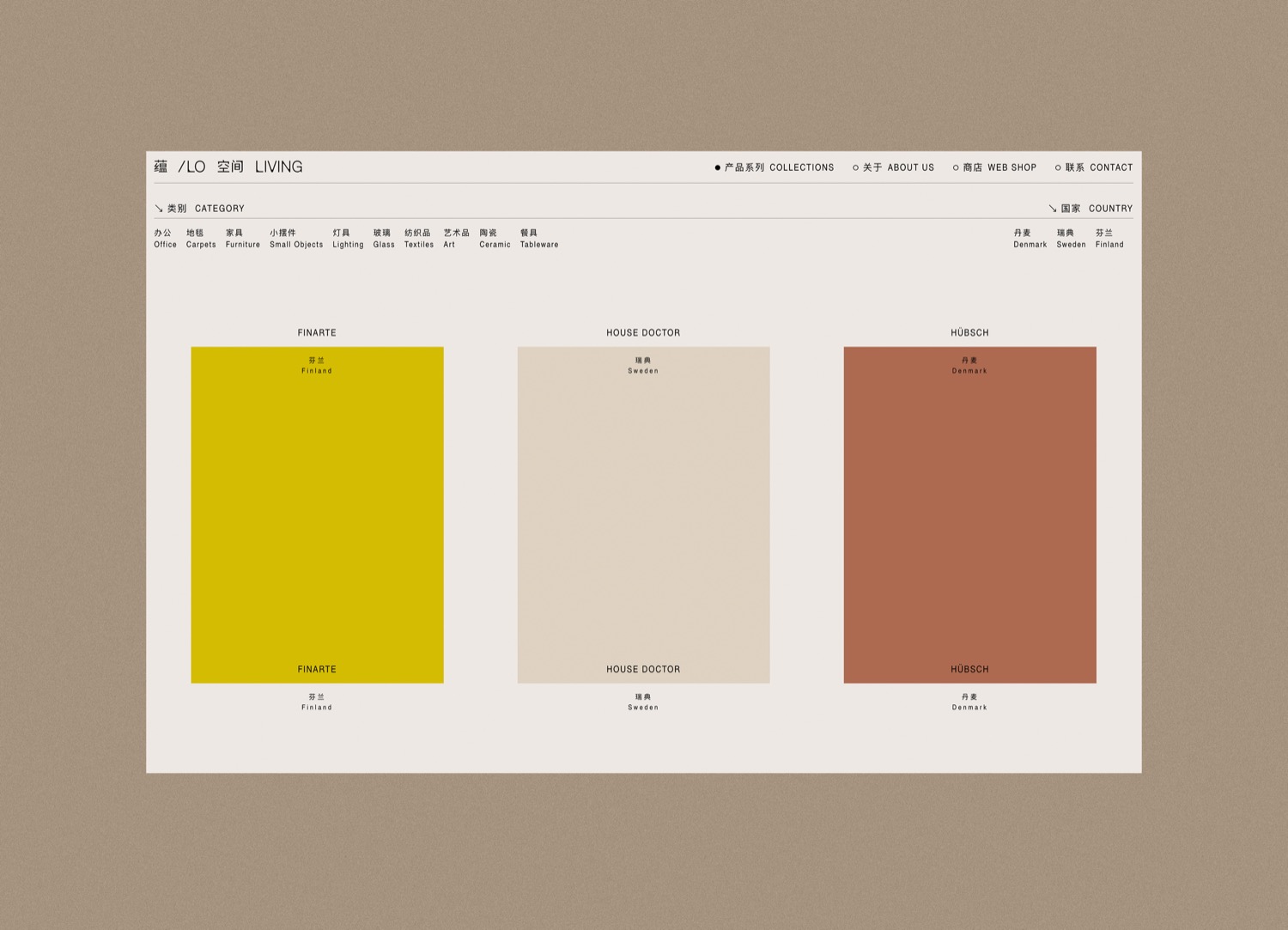This screenshot has width=1288, height=930.
Task: Open the beige House Doctor card
Action: coord(643,514)
